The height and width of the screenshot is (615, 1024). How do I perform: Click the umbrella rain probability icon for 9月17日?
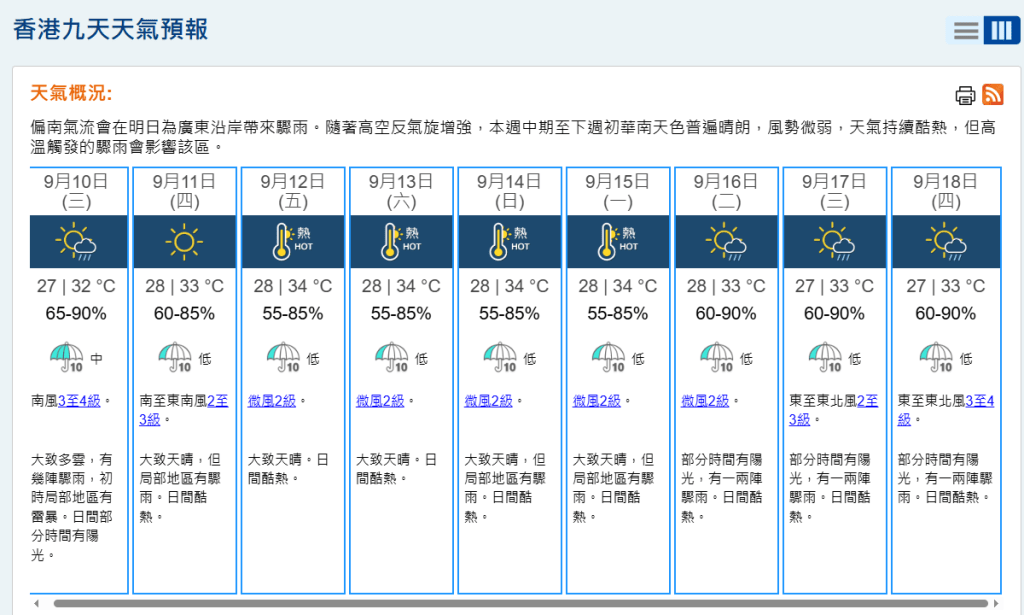[826, 357]
